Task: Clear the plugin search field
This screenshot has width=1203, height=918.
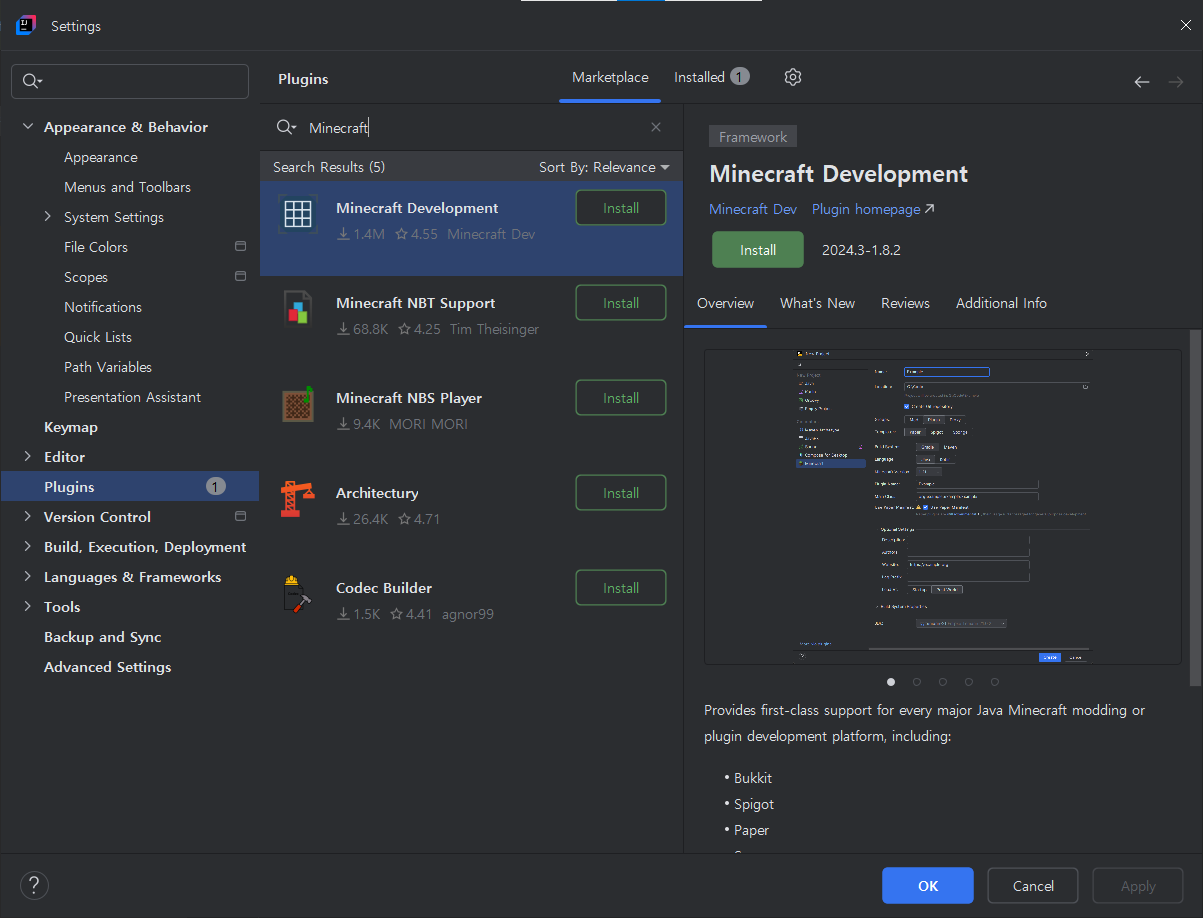Action: (656, 127)
